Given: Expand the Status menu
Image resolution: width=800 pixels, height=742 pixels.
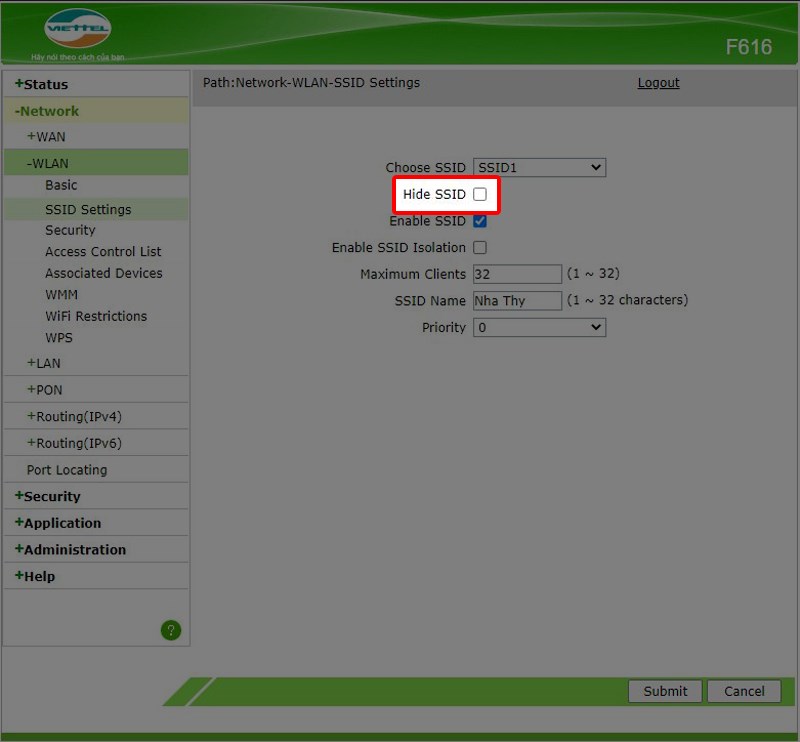Looking at the screenshot, I should coord(41,84).
